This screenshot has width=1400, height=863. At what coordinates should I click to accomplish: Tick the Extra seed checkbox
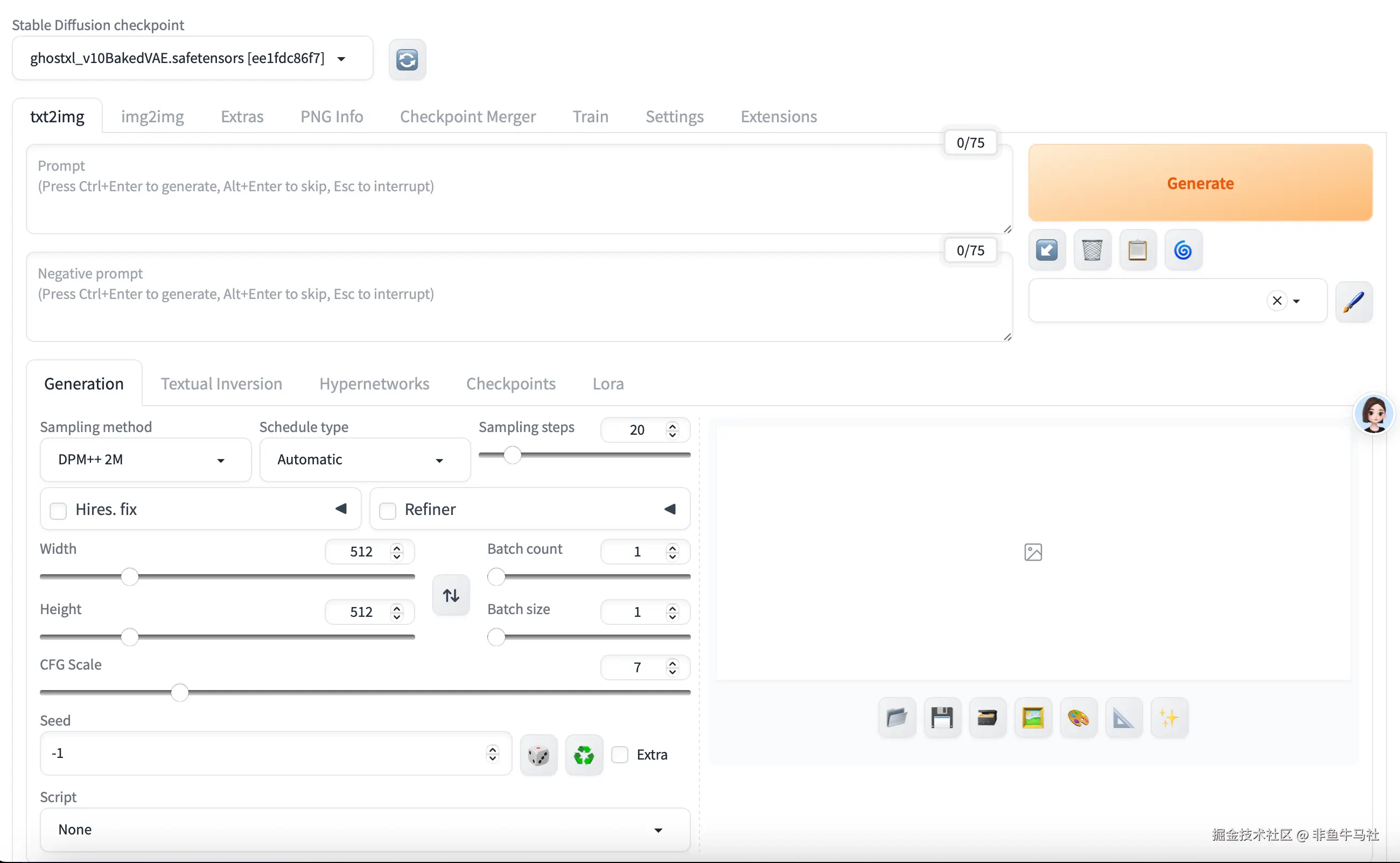point(620,755)
